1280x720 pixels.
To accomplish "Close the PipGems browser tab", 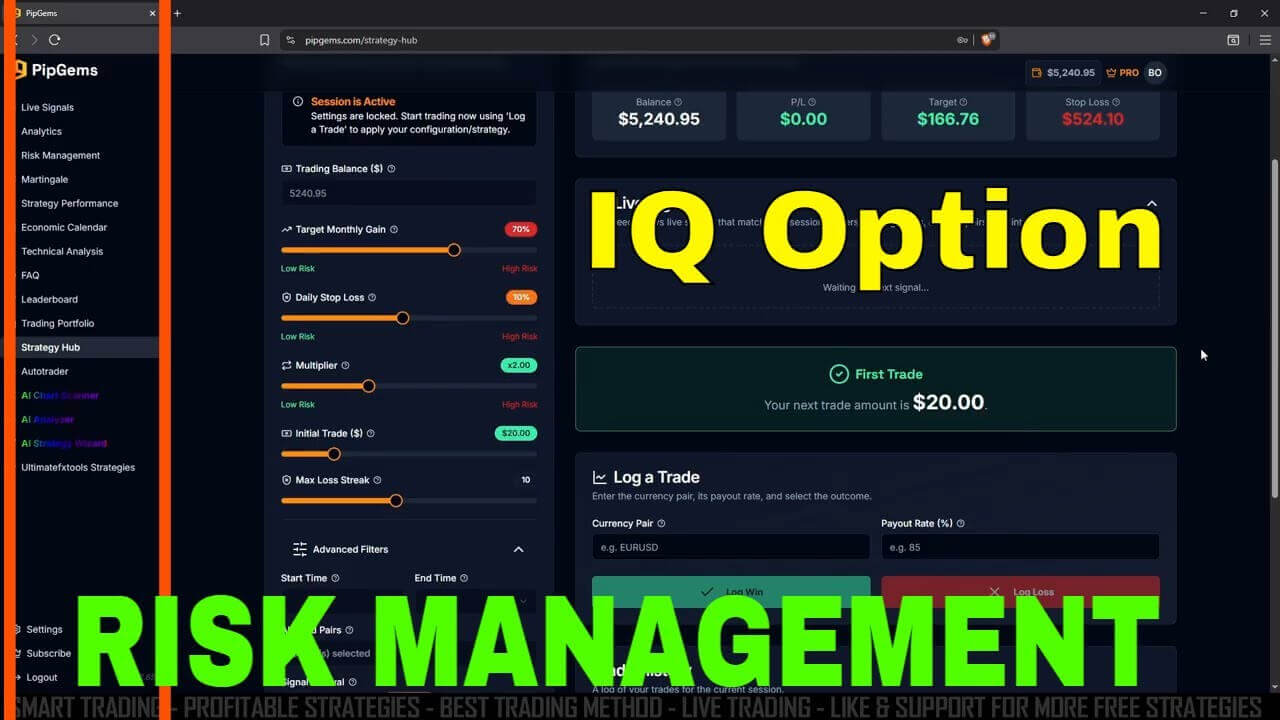I will (x=153, y=13).
